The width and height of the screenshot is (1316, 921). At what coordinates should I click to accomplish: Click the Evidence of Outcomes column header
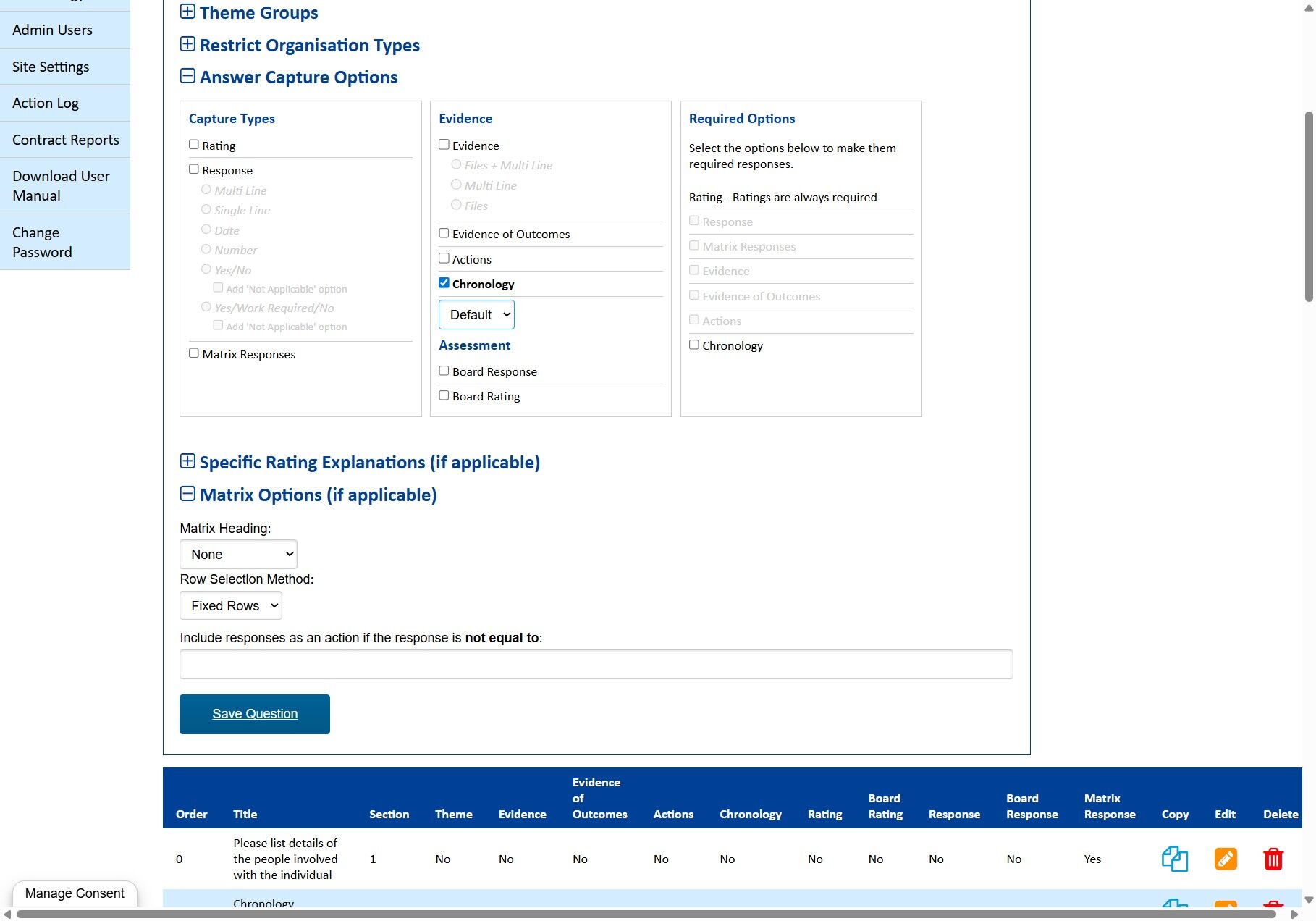(600, 799)
